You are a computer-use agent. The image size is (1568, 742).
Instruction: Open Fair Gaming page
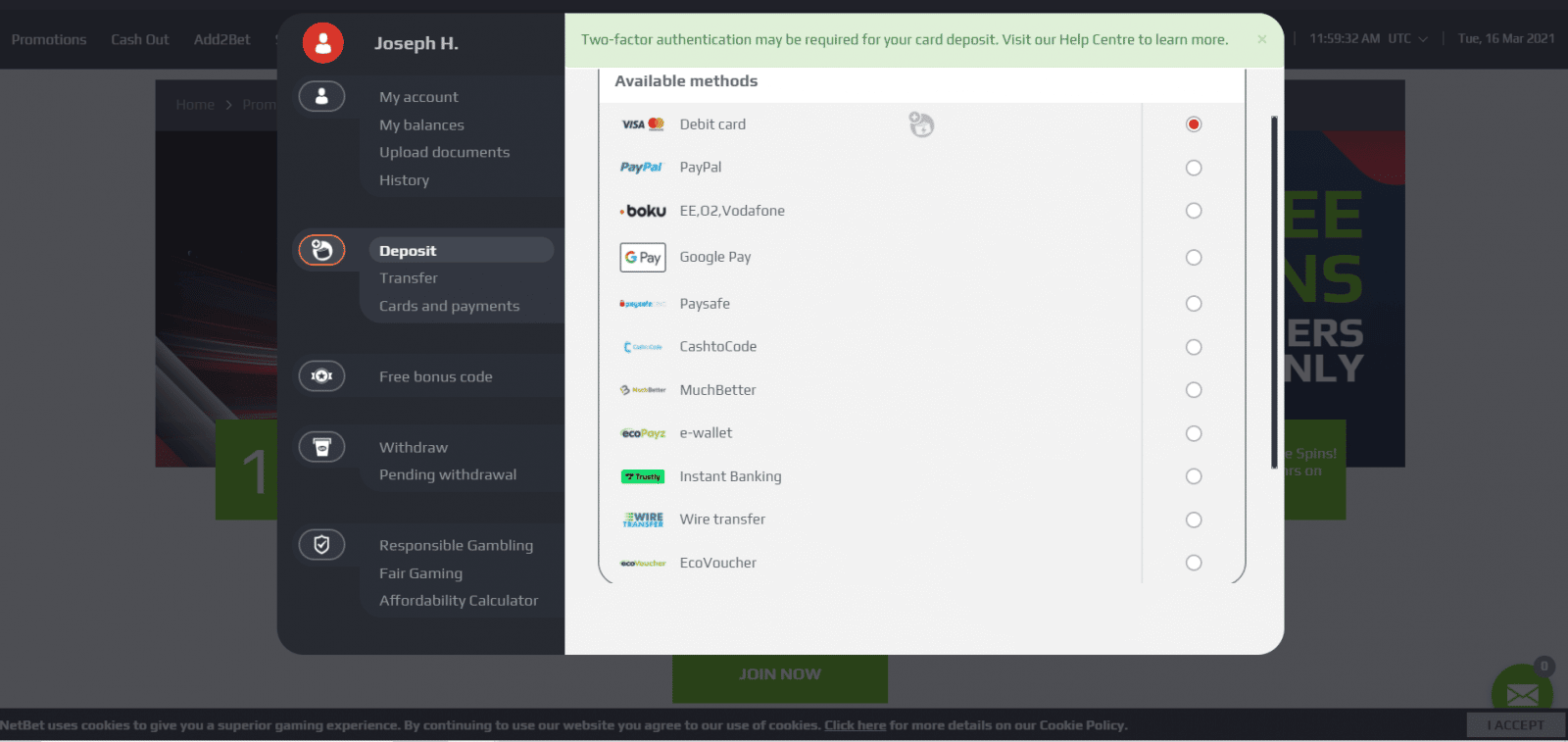(x=420, y=573)
